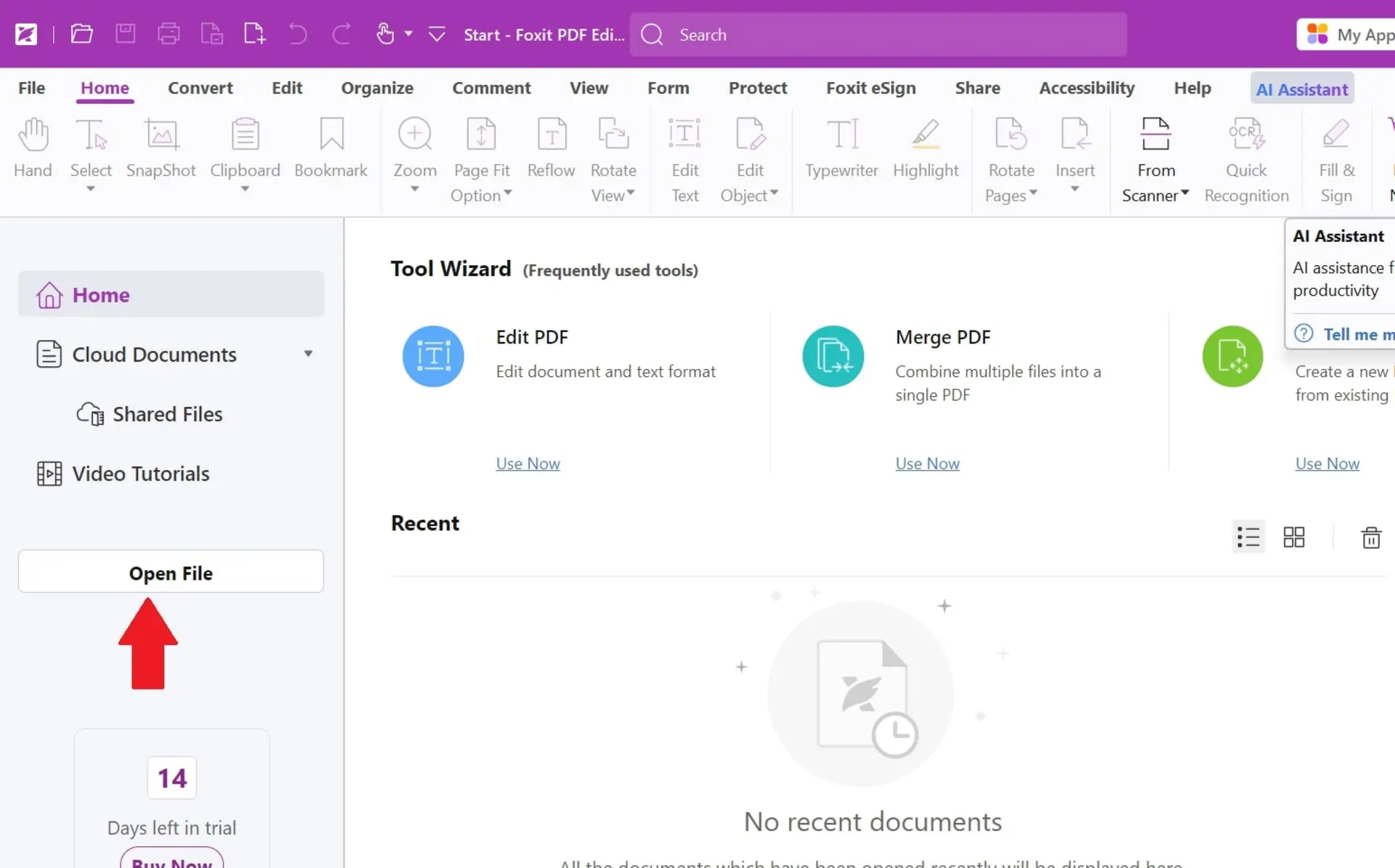Click Use Now link under Edit PDF

click(527, 463)
